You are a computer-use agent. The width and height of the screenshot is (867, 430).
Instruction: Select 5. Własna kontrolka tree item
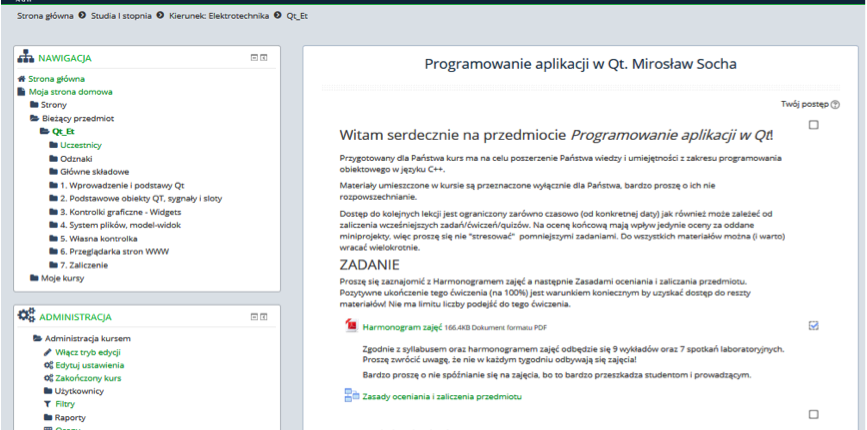(x=98, y=239)
